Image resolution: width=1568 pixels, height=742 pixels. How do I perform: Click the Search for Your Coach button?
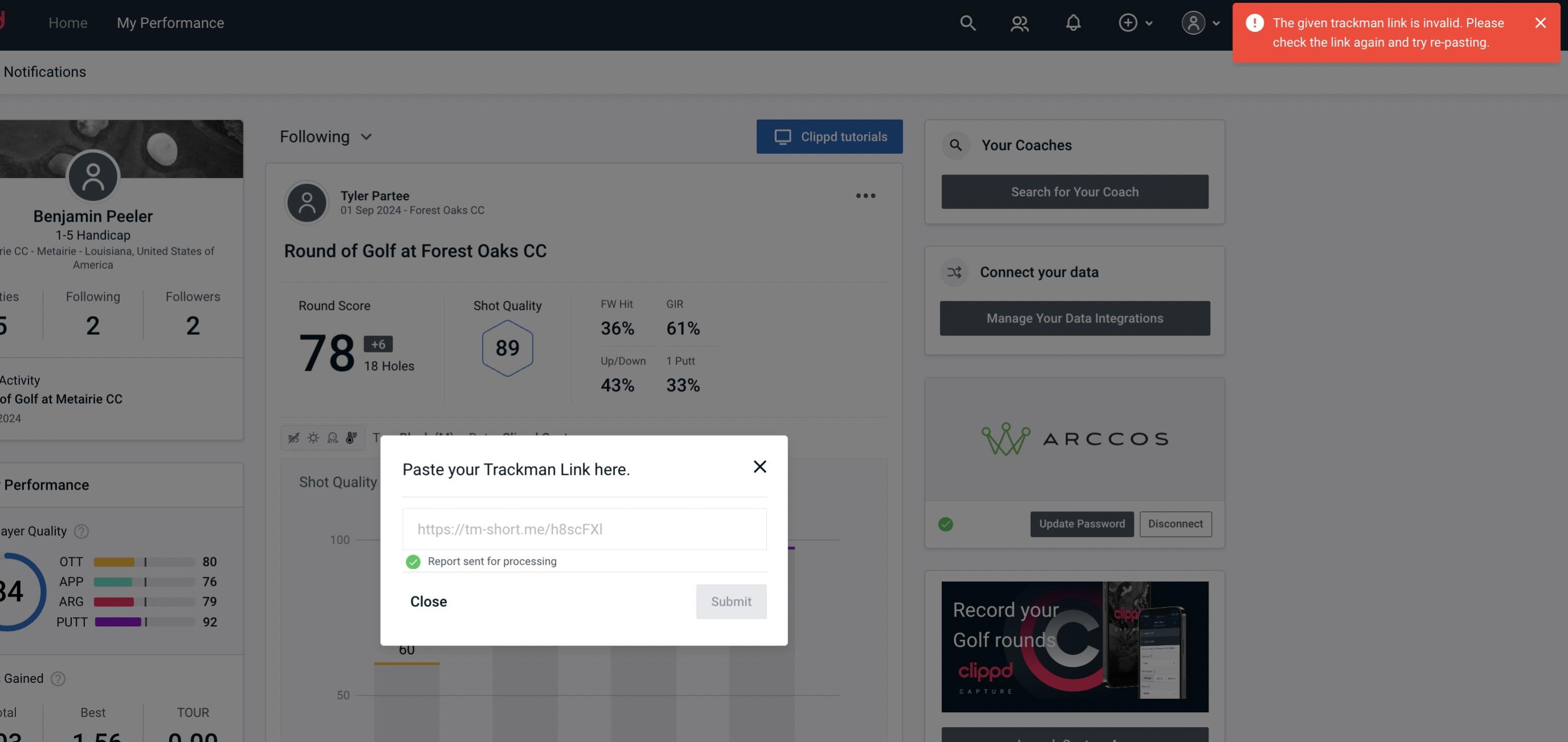coord(1075,191)
